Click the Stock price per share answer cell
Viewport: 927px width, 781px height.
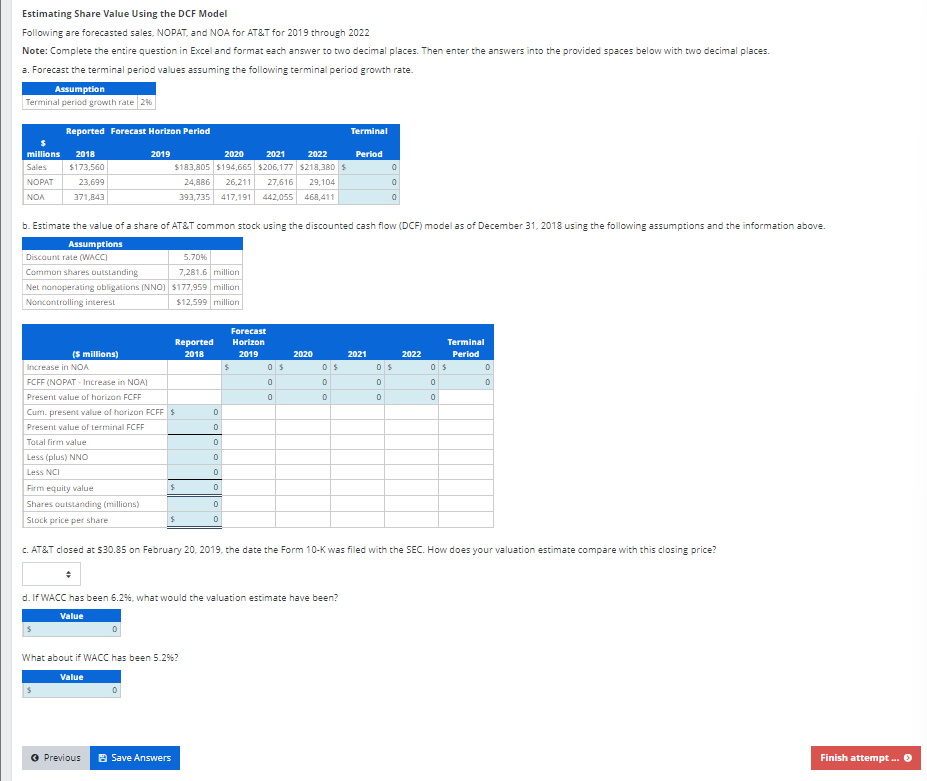(196, 519)
